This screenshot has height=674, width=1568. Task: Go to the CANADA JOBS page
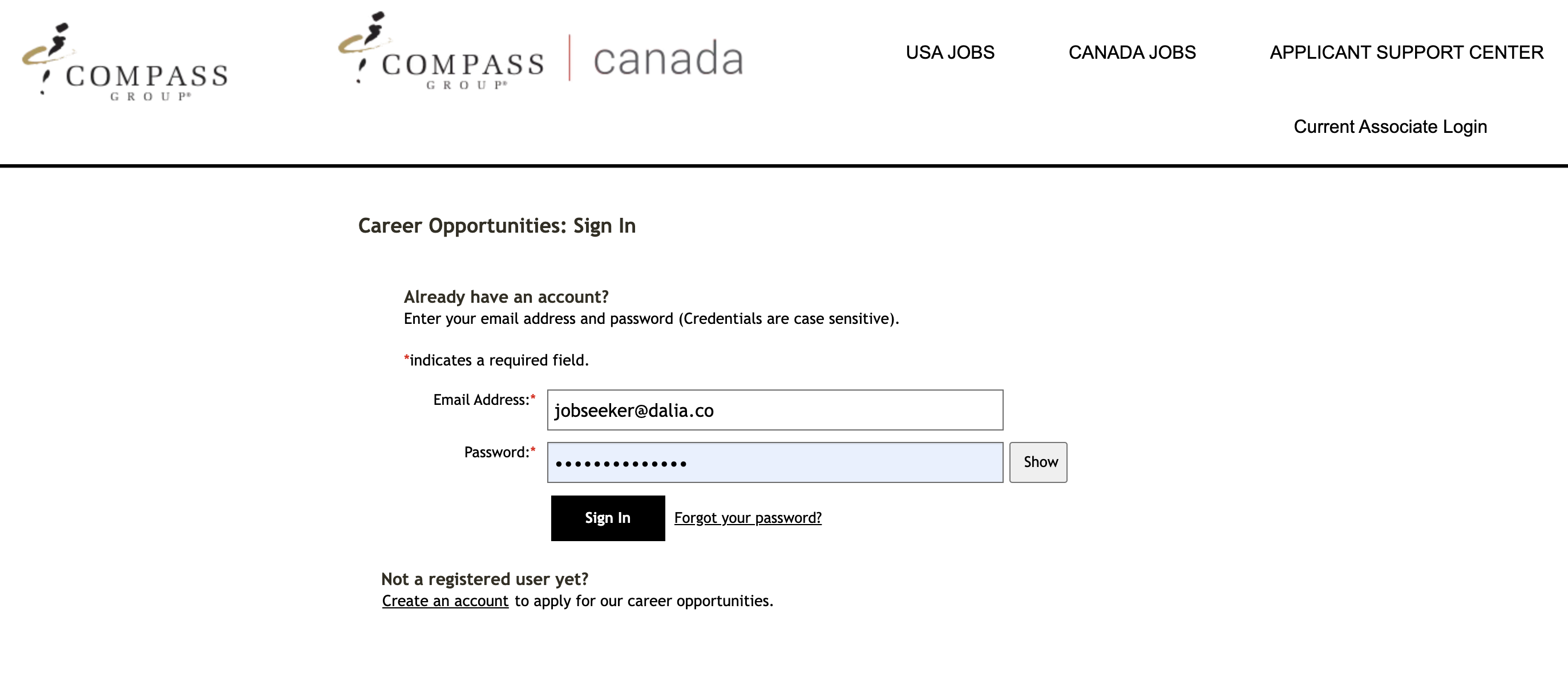pos(1131,52)
